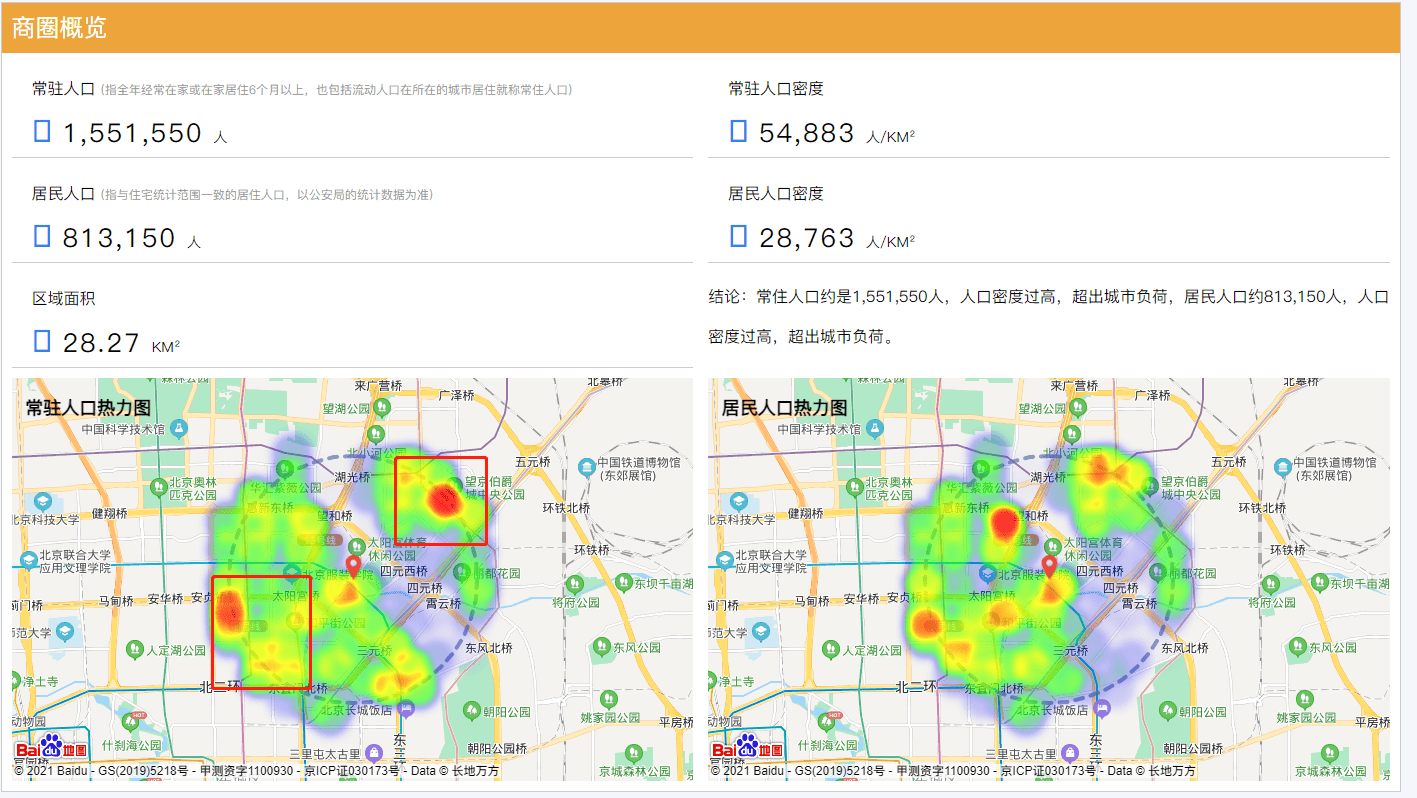Select 朝阳公园 park icon on 常驻人口 map

(x=471, y=710)
